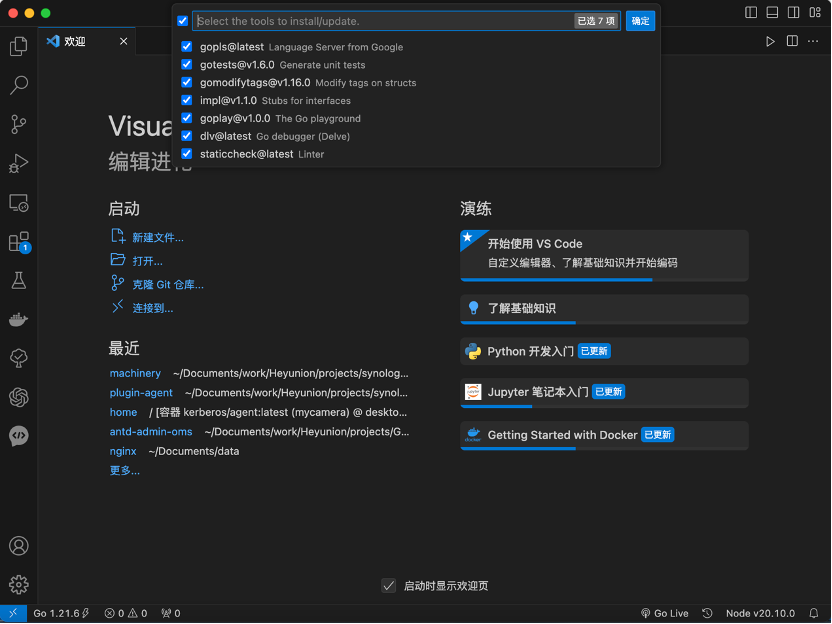Click the remote window indicator in status bar
The height and width of the screenshot is (624, 832).
pos(13,613)
